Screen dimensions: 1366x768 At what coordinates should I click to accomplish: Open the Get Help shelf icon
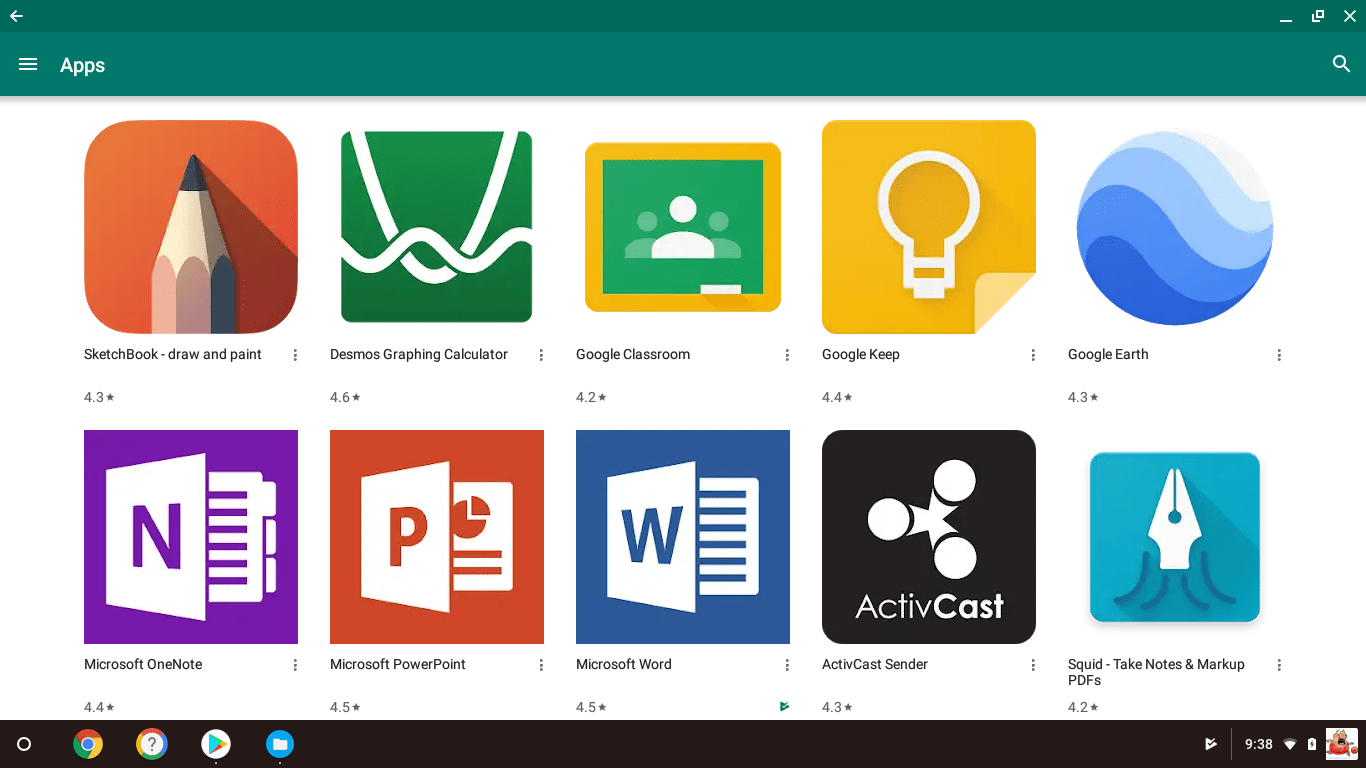click(x=152, y=744)
